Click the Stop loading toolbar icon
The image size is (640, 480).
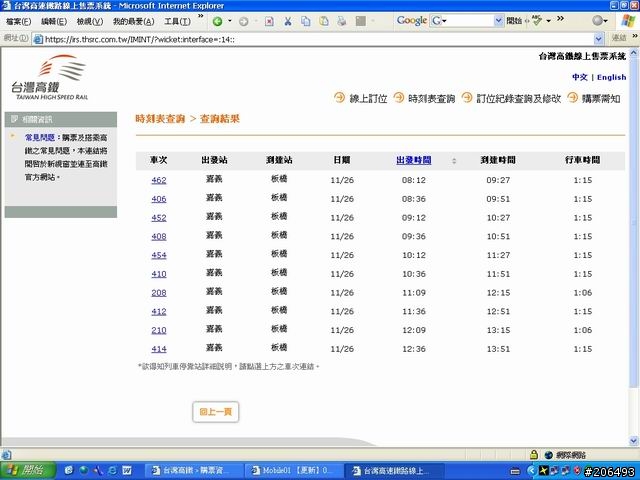(269, 21)
